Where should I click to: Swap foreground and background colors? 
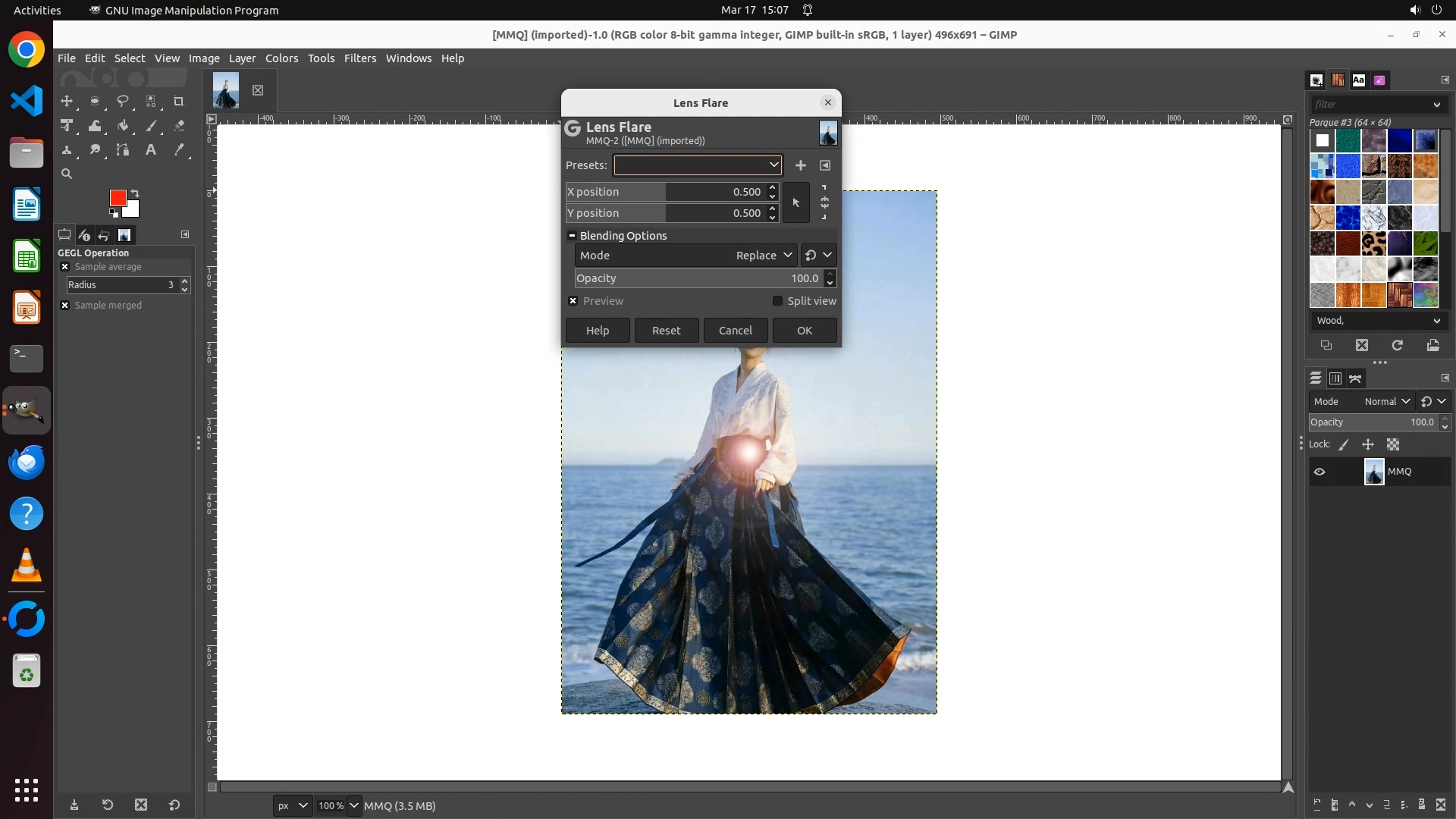[135, 193]
